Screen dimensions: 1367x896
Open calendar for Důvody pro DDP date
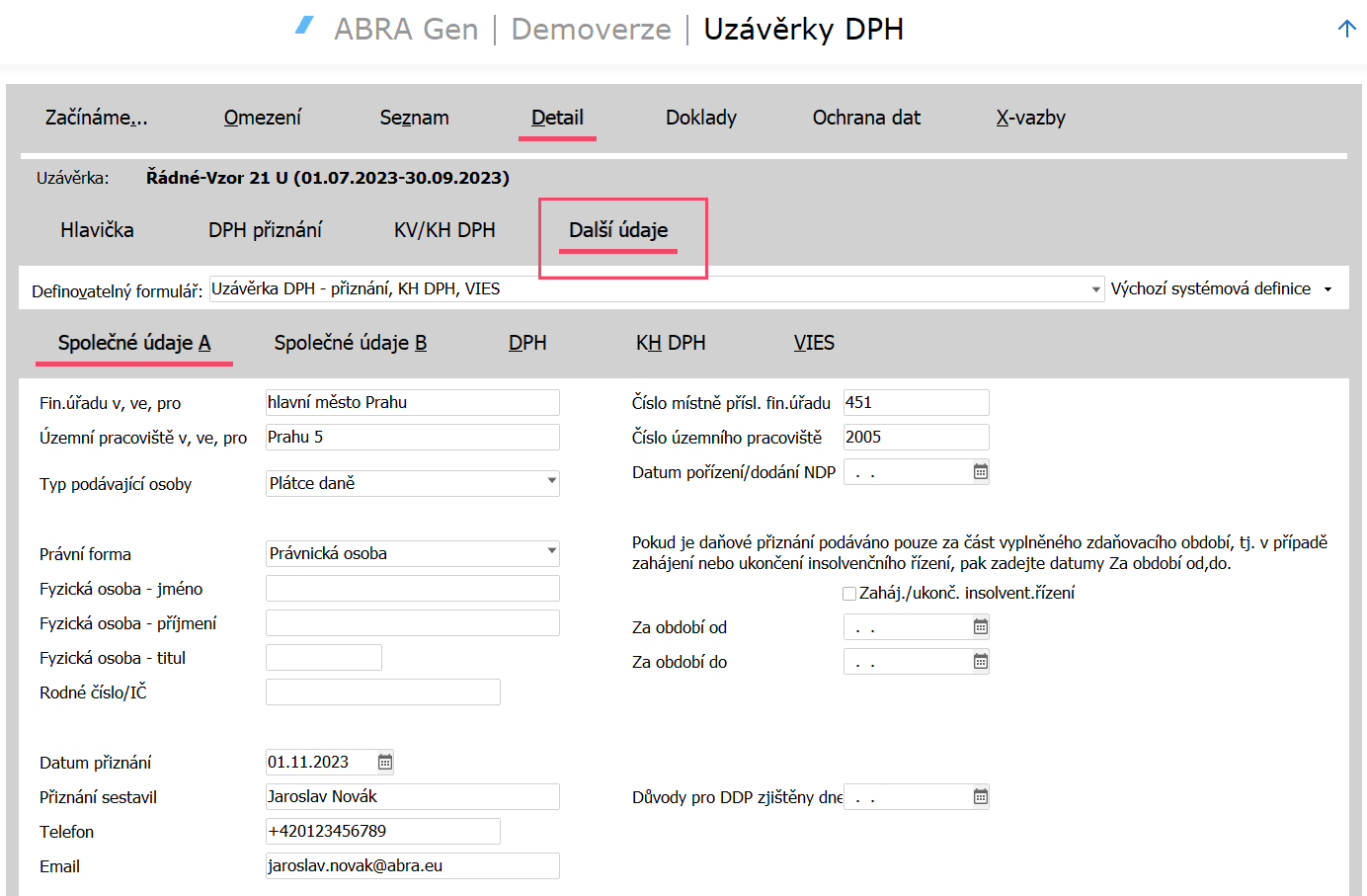tap(980, 797)
